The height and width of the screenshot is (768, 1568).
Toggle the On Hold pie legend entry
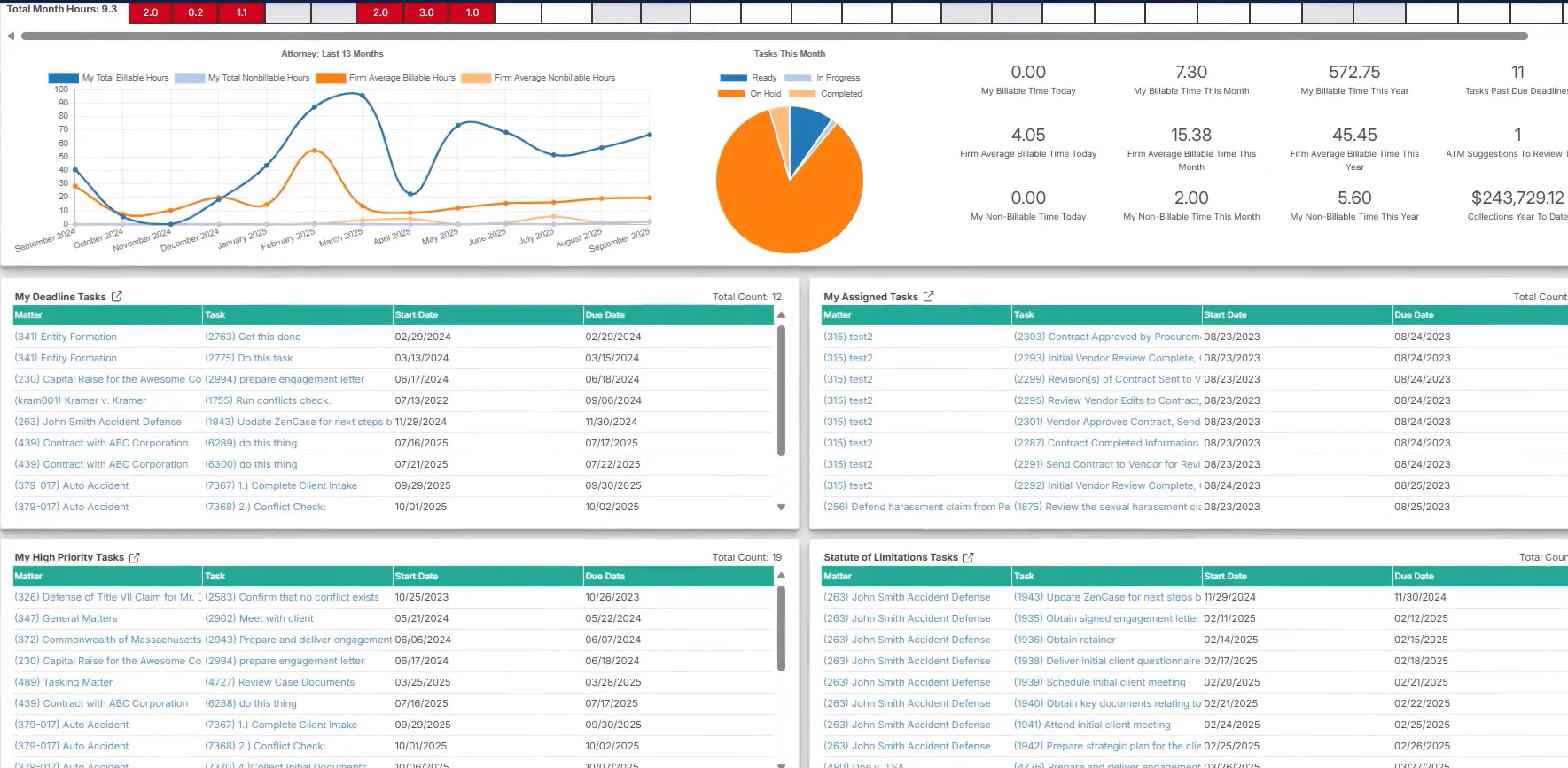point(750,94)
